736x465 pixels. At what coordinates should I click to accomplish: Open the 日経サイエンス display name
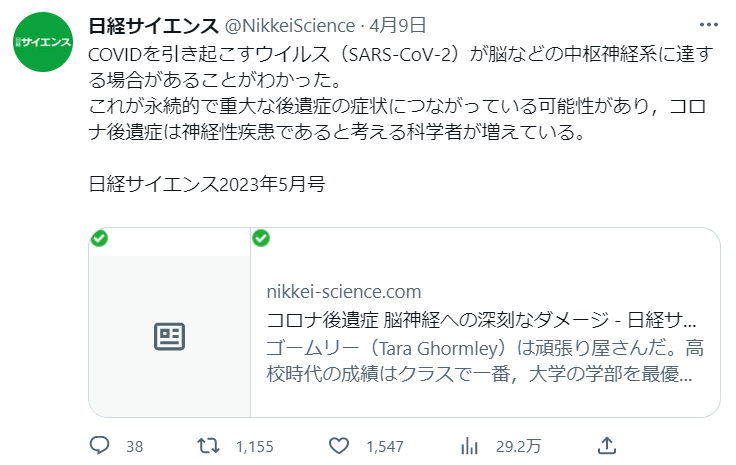(x=153, y=26)
